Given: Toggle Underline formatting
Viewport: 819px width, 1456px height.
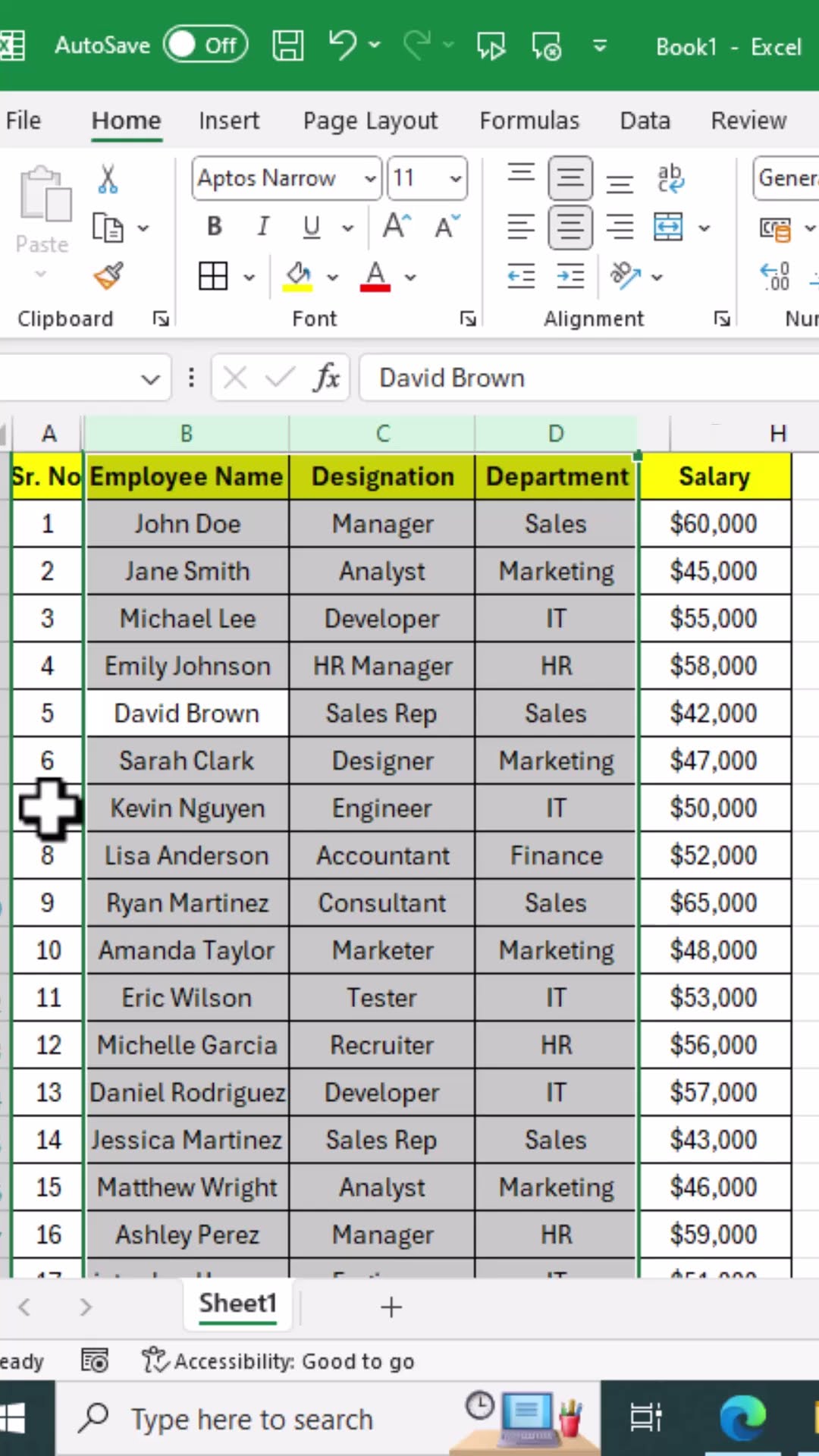Looking at the screenshot, I should (x=312, y=227).
